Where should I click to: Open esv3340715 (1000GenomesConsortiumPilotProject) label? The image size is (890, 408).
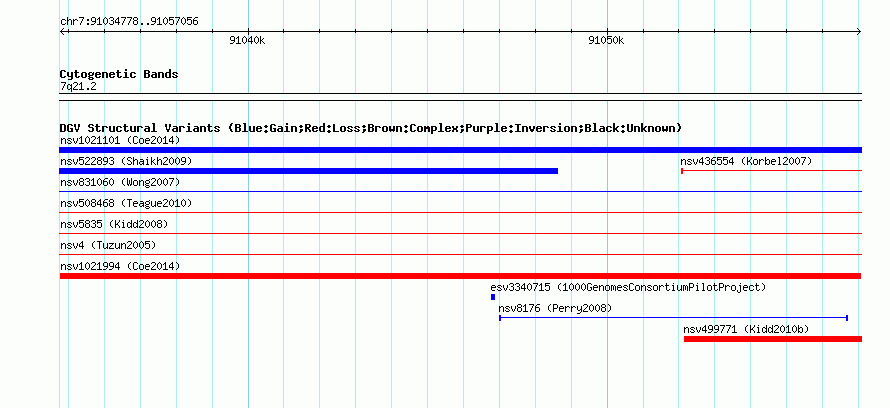(x=628, y=287)
